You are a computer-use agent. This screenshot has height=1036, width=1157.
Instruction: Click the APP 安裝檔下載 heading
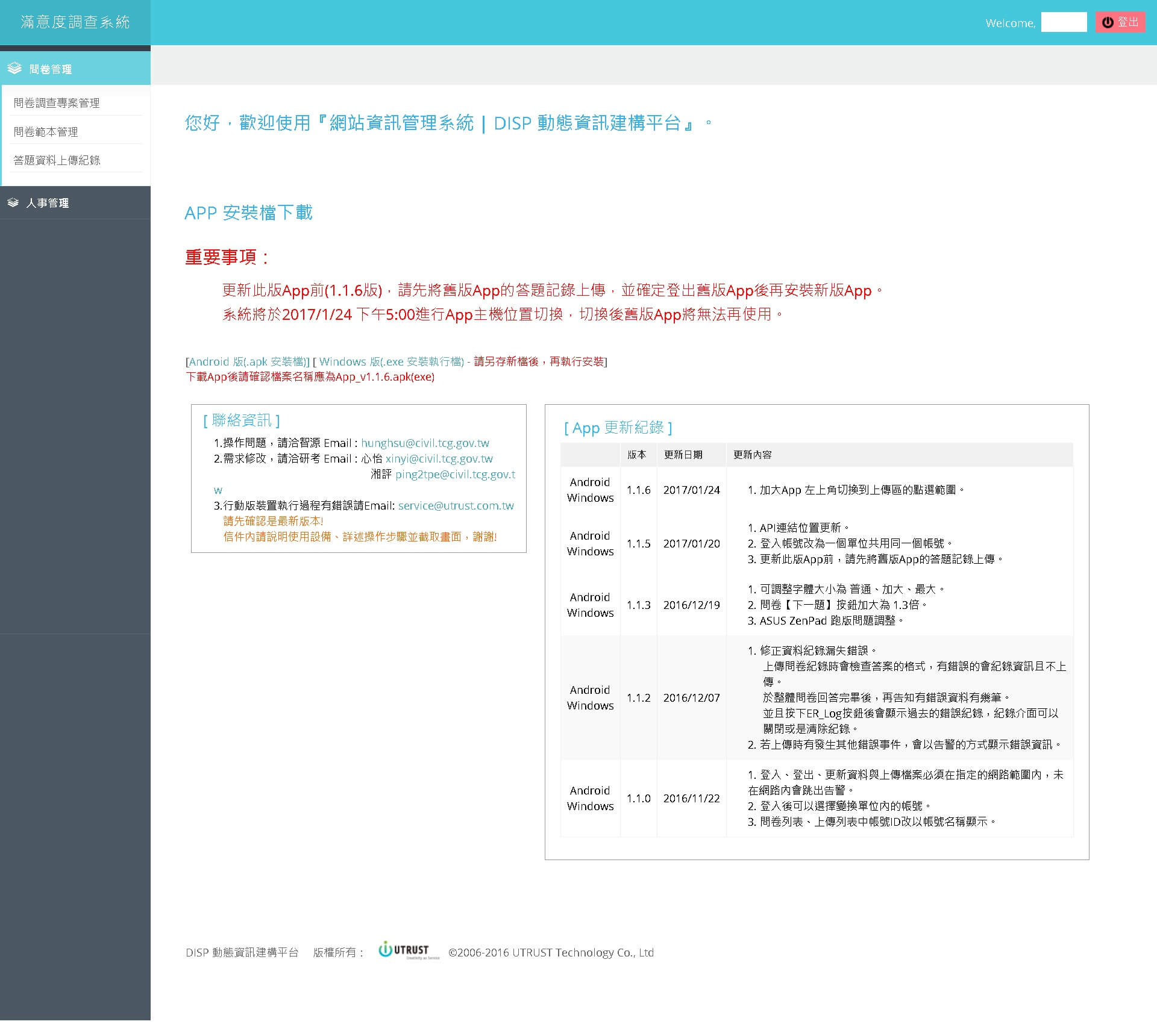pyautogui.click(x=248, y=213)
